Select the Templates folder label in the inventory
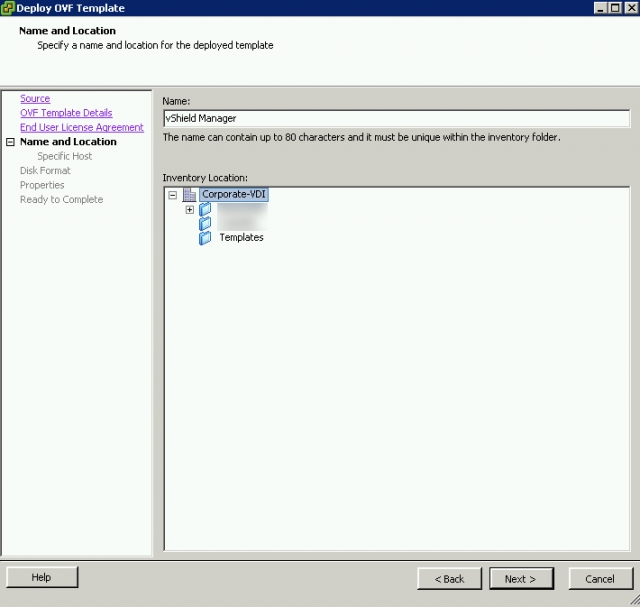This screenshot has height=607, width=640. (241, 238)
